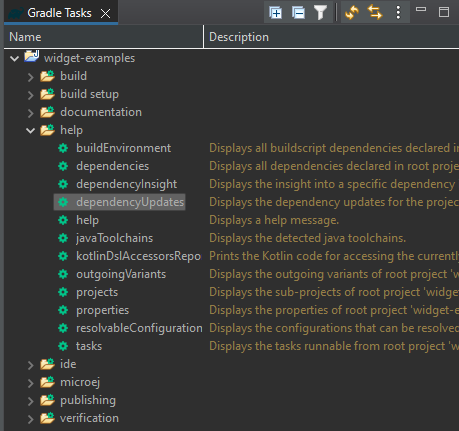Expand the build setup task group
The height and width of the screenshot is (431, 459).
31,95
